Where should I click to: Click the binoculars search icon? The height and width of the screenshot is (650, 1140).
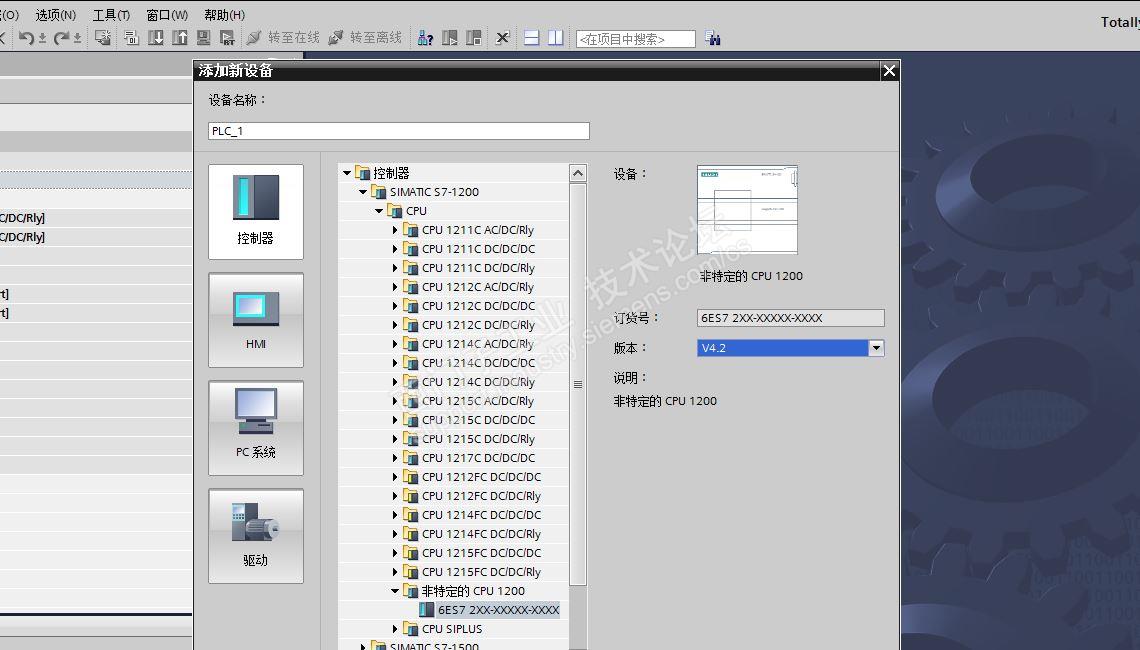[x=712, y=39]
